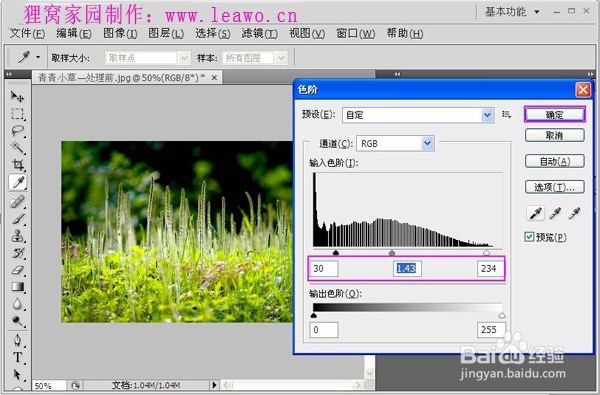Click the input midtone gray slider
This screenshot has height=395, width=600.
391,253
